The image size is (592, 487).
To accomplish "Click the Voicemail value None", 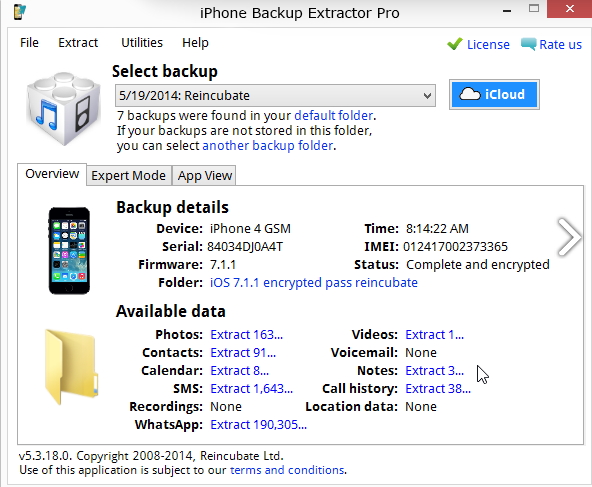I will pyautogui.click(x=421, y=353).
